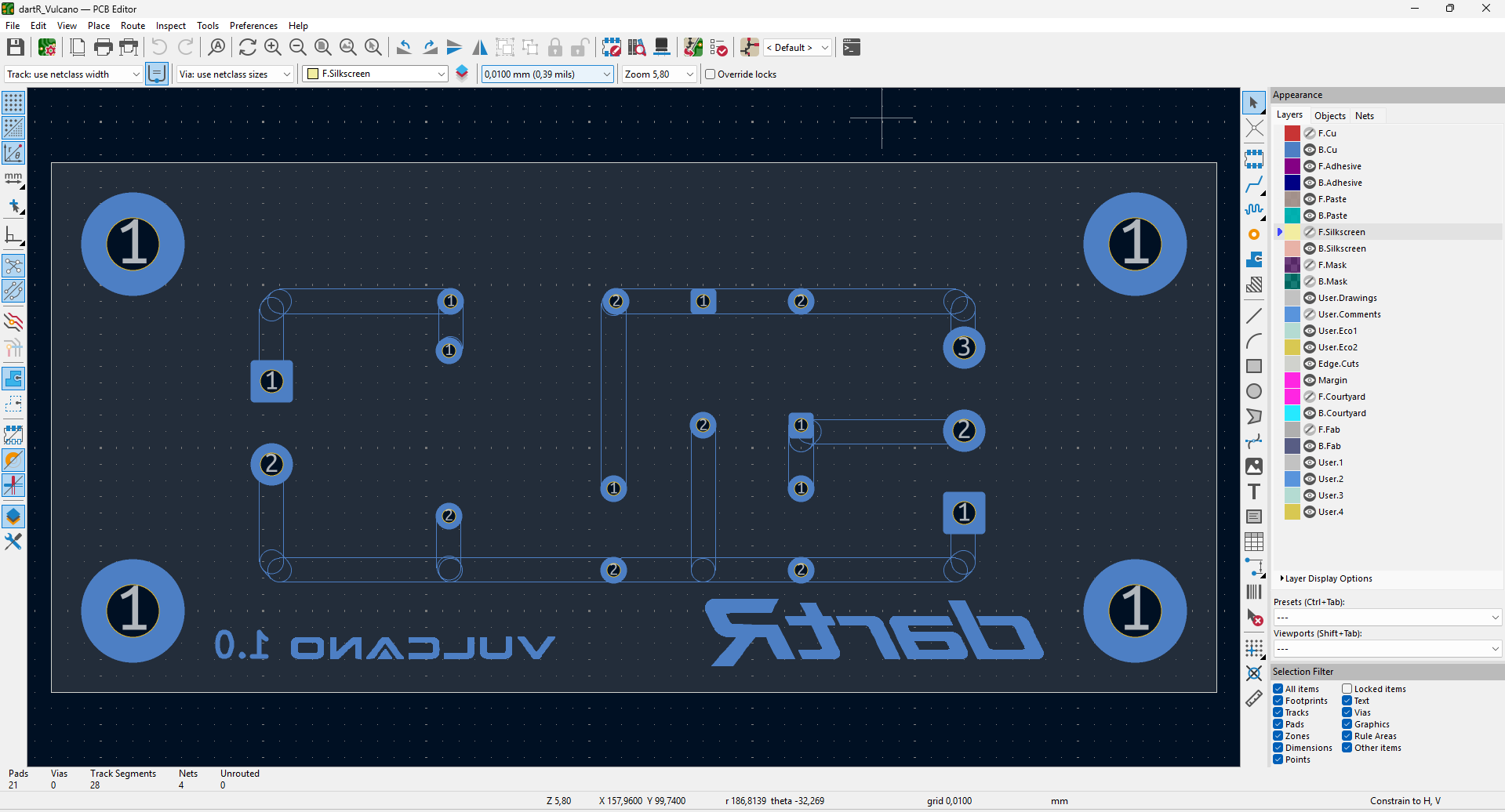The width and height of the screenshot is (1505, 812).
Task: Select the Add table tool
Action: (x=1253, y=542)
